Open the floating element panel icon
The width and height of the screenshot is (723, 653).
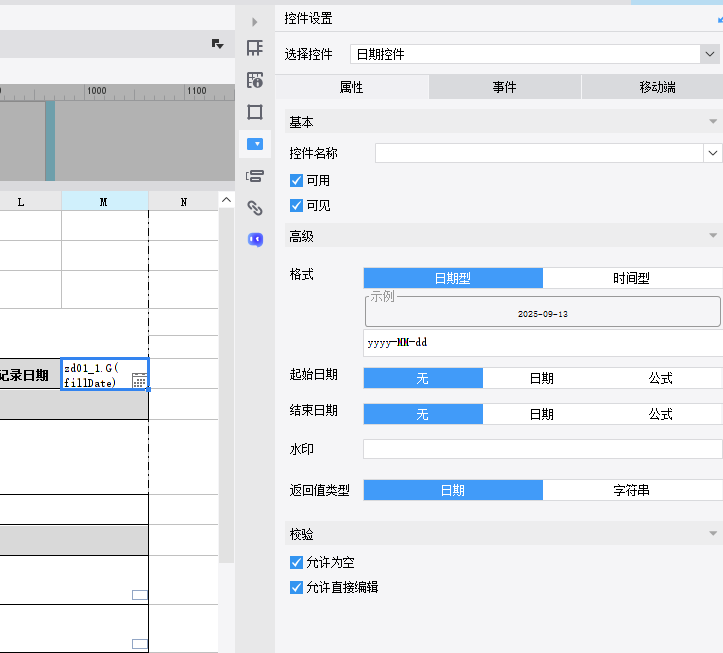255,112
